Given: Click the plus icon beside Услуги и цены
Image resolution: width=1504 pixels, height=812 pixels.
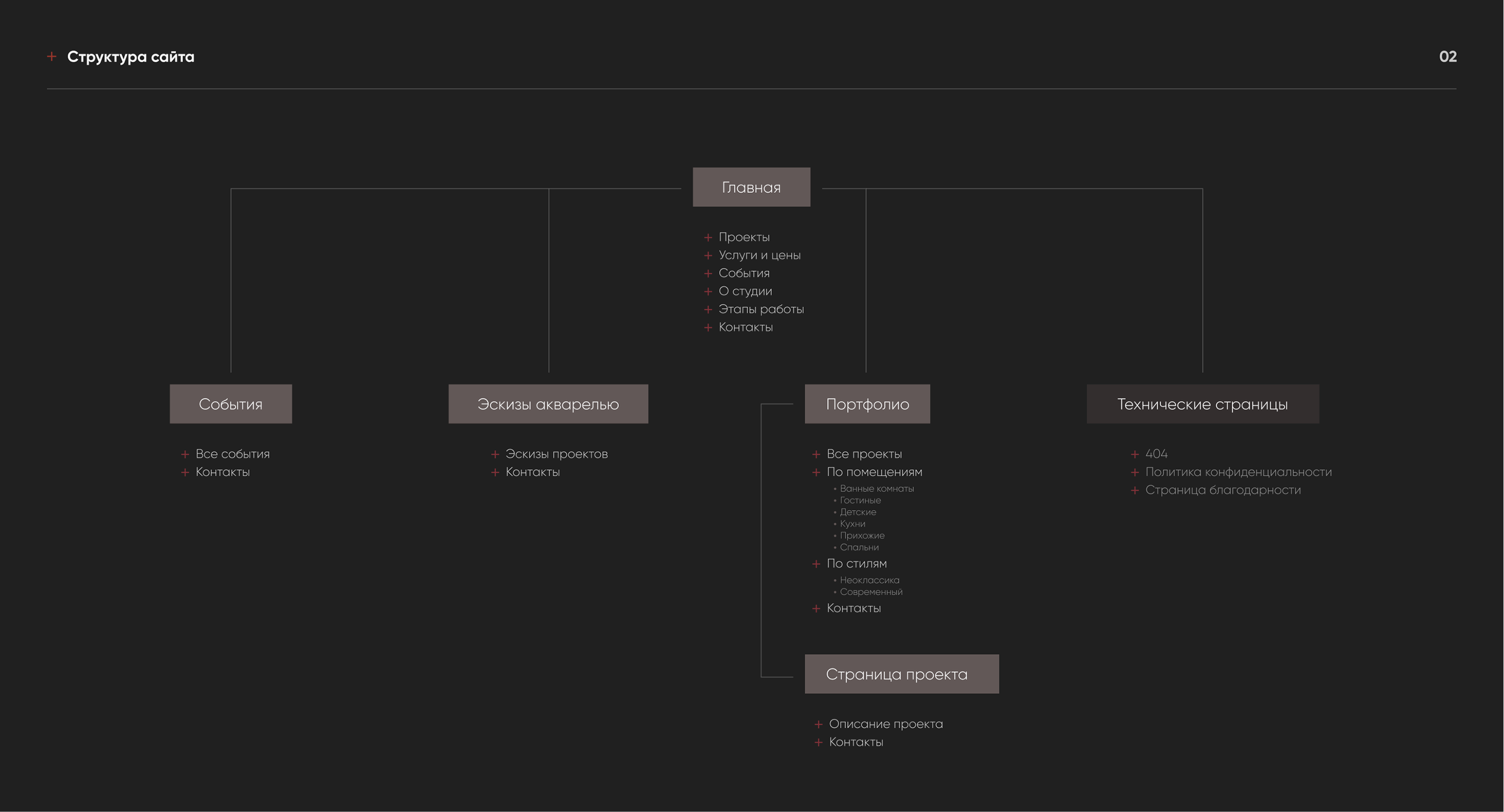Looking at the screenshot, I should pos(707,256).
